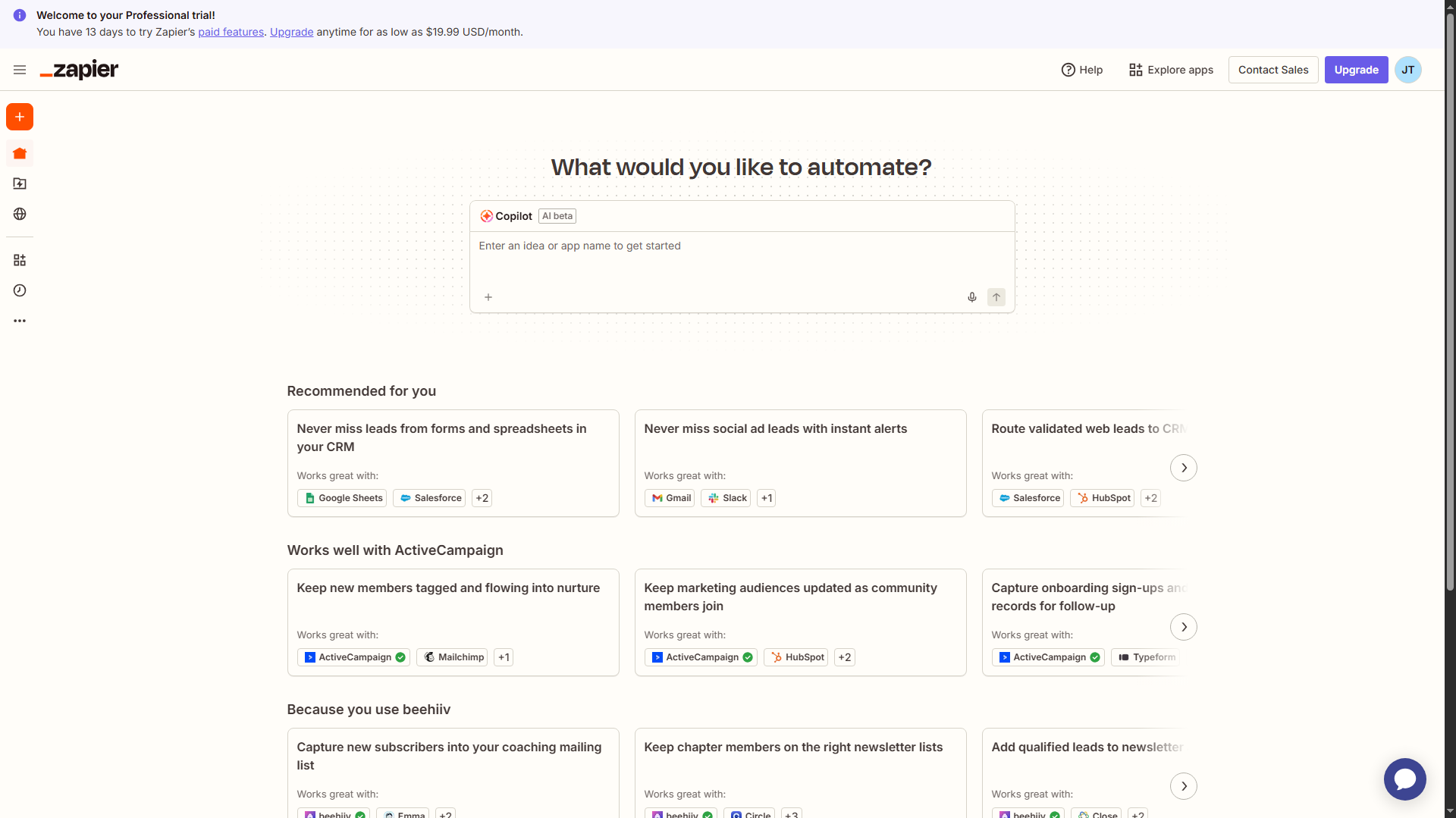The image size is (1456, 818).
Task: Expand the sidebar hamburger menu
Action: tap(20, 70)
